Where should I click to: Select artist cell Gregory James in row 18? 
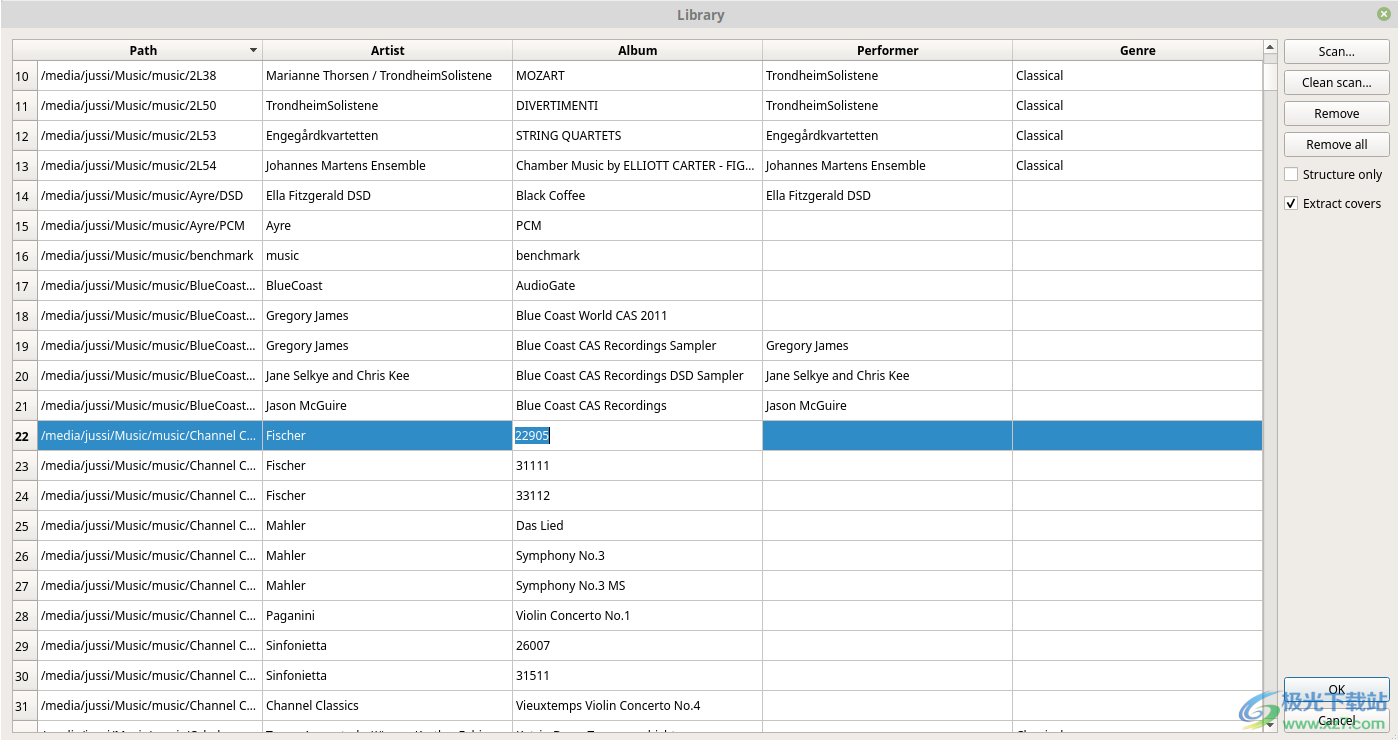point(388,316)
